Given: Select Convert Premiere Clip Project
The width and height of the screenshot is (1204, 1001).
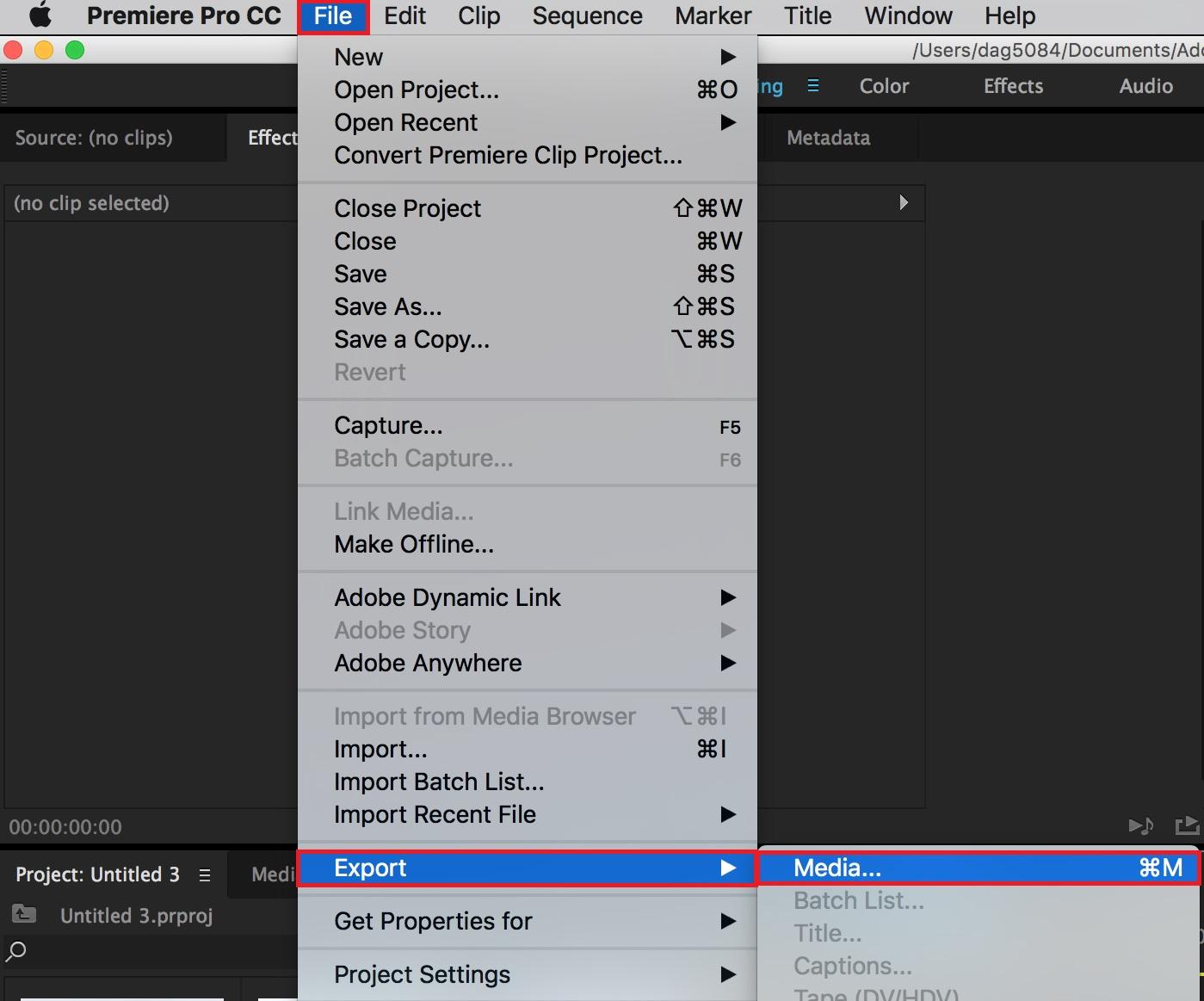Looking at the screenshot, I should 528,155.
